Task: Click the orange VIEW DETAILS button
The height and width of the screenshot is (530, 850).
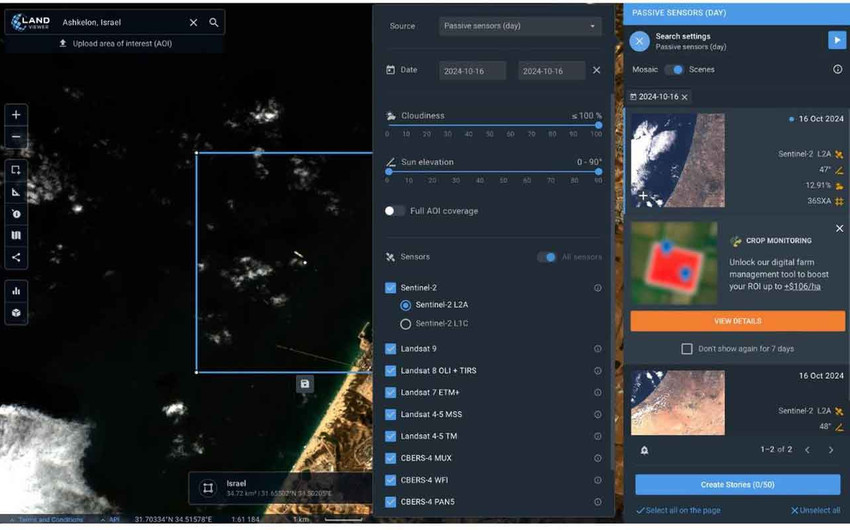Action: pos(737,321)
